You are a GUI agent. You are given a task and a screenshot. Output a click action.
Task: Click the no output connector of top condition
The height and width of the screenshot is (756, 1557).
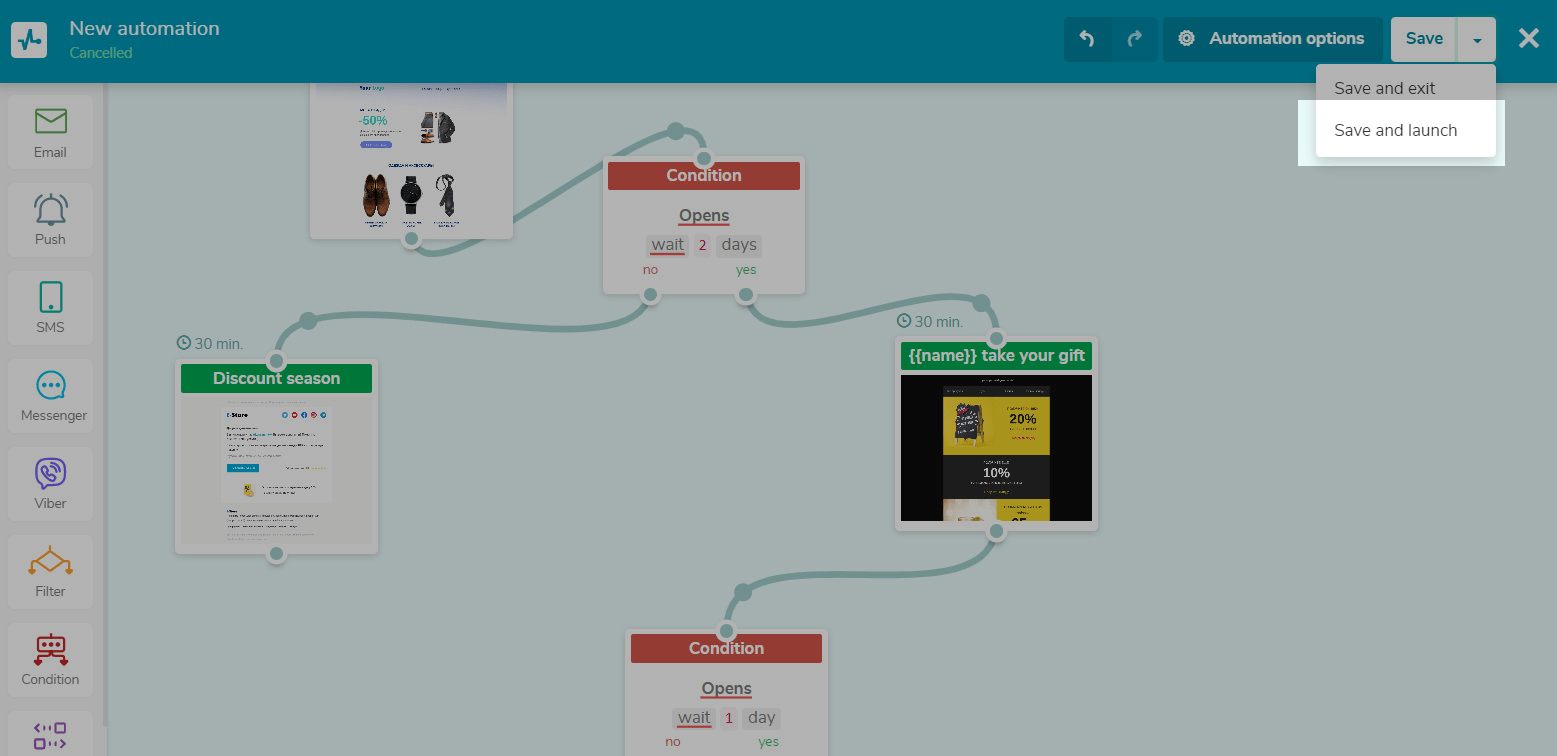(651, 295)
